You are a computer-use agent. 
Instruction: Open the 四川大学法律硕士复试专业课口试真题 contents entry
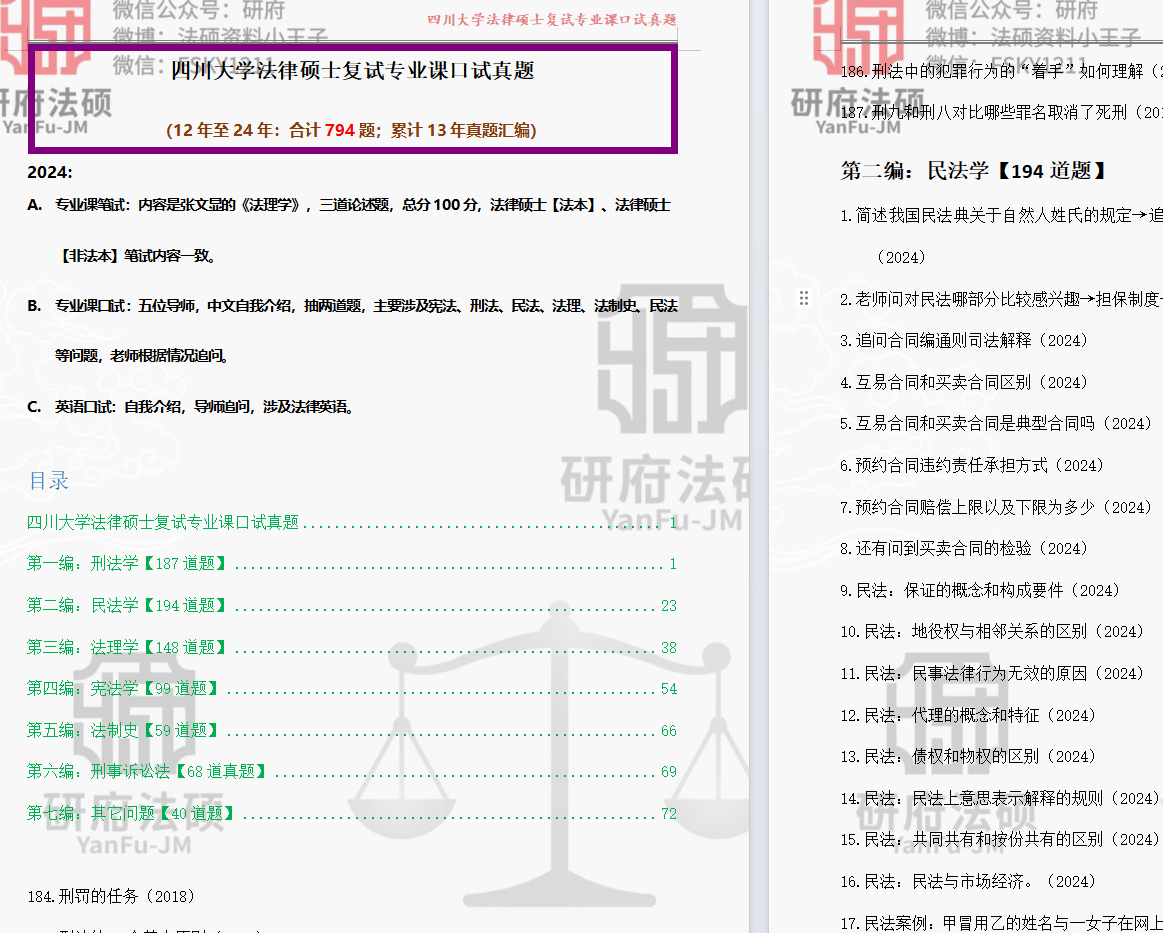pos(352,522)
